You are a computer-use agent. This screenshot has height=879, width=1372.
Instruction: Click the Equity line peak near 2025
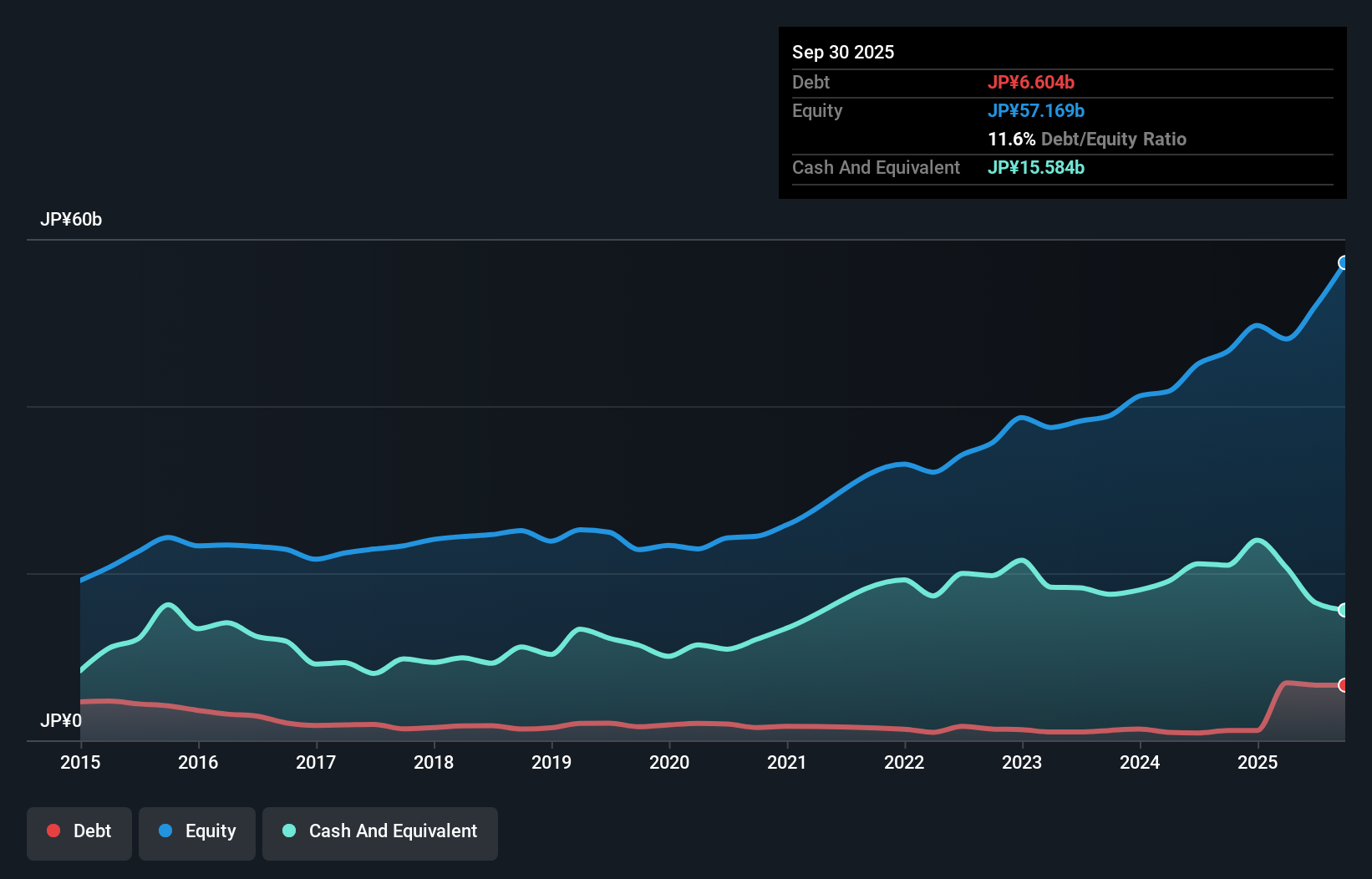tap(1258, 323)
